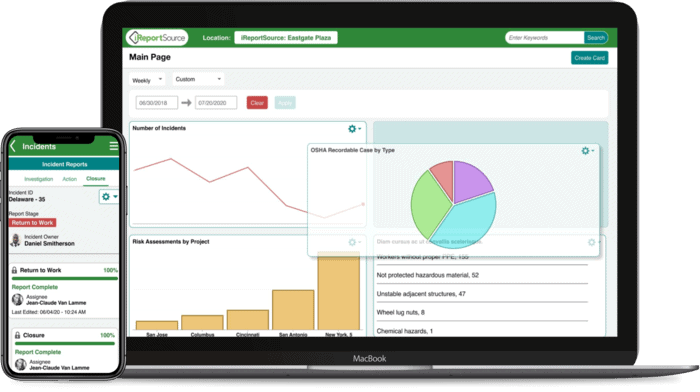Tap the red Return to Work stage badge
This screenshot has width=700, height=392.
pos(32,223)
